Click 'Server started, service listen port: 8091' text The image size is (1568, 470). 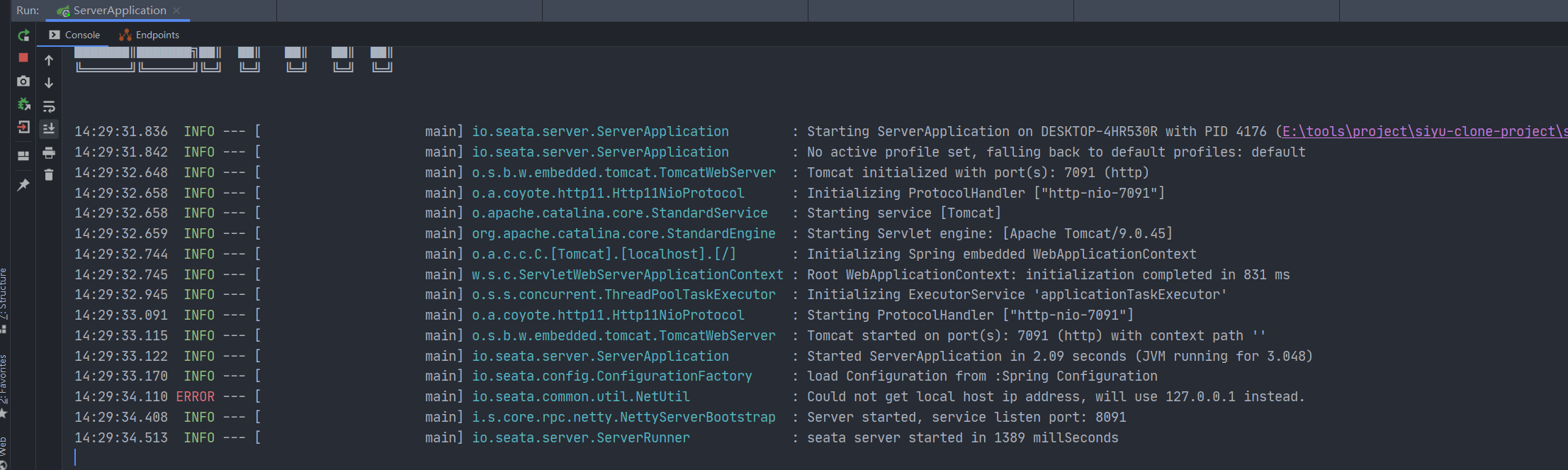pyautogui.click(x=966, y=417)
